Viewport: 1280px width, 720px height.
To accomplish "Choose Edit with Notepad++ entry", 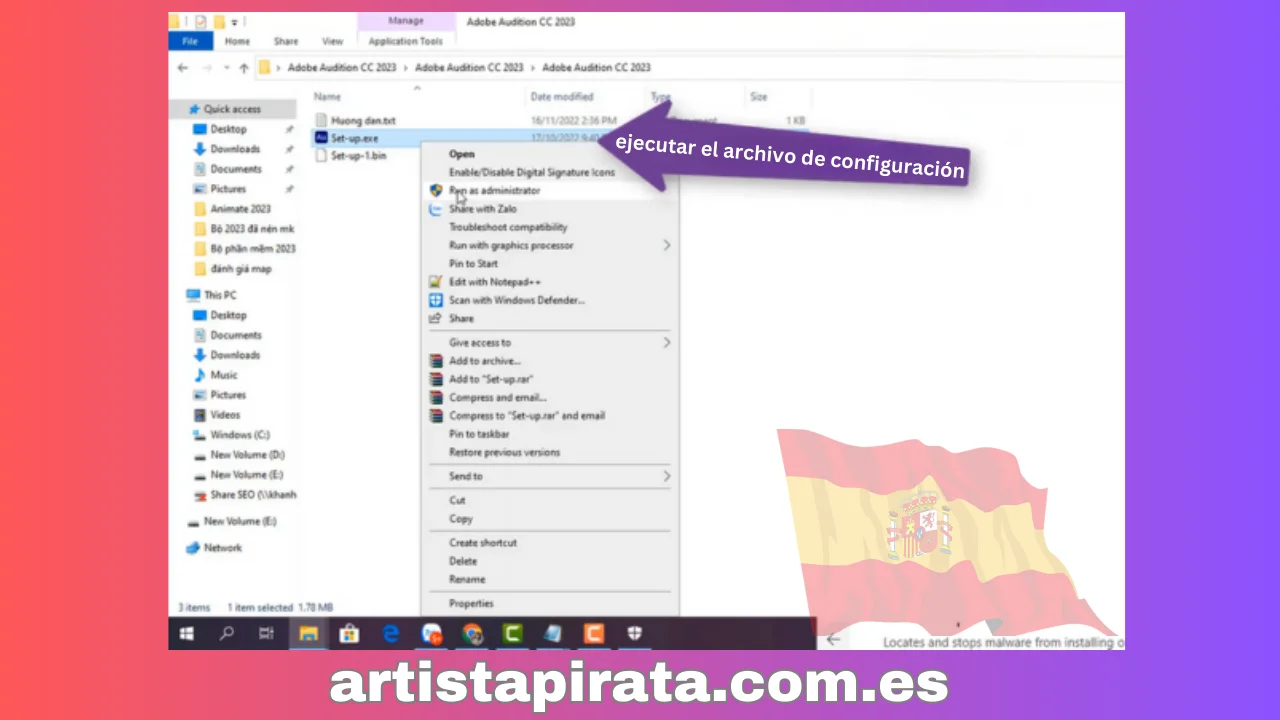I will pyautogui.click(x=495, y=282).
